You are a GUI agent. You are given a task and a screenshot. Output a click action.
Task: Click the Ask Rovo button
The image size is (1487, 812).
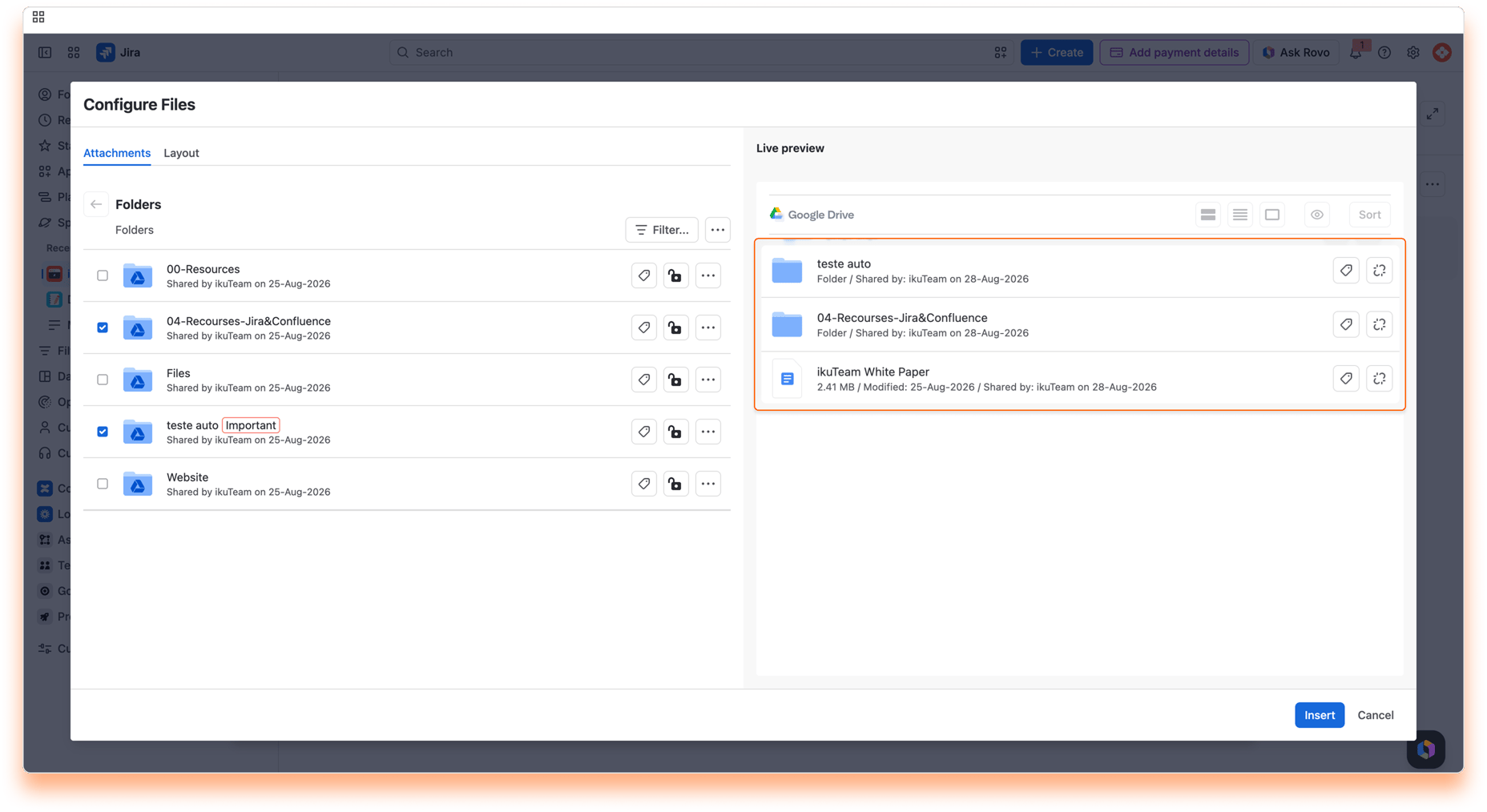coord(1296,53)
